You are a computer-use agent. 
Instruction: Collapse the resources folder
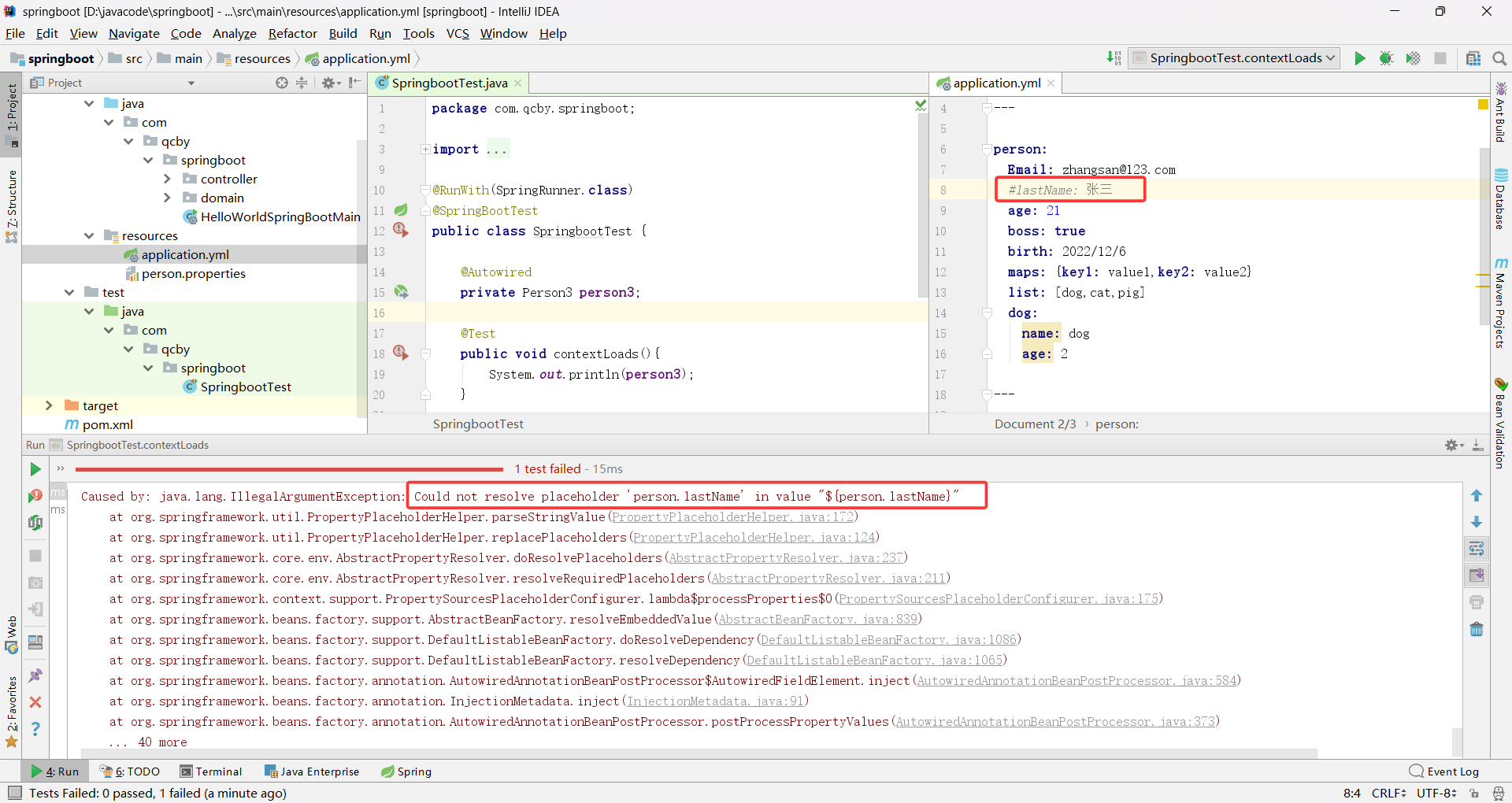pos(89,235)
